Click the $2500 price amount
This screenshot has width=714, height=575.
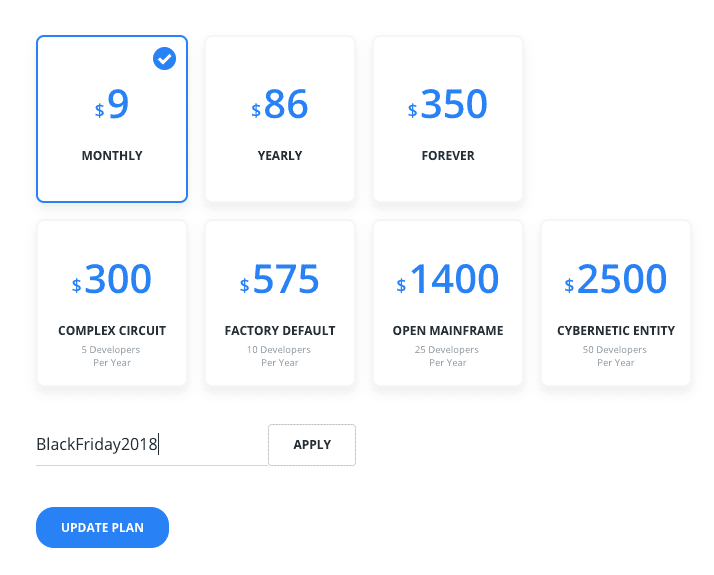[617, 280]
